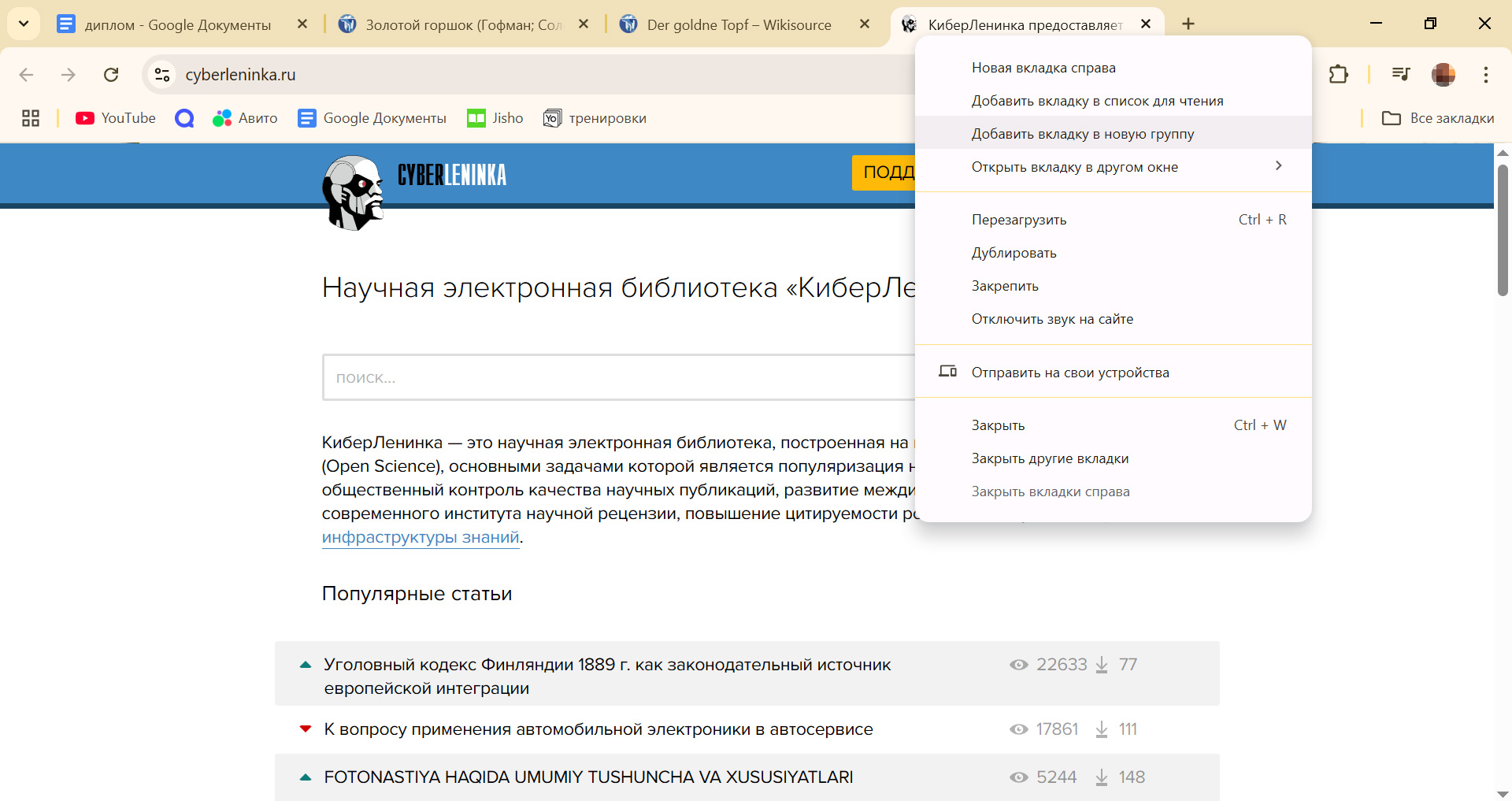Click the поиск search field
This screenshot has width=1512, height=801.
tap(618, 377)
